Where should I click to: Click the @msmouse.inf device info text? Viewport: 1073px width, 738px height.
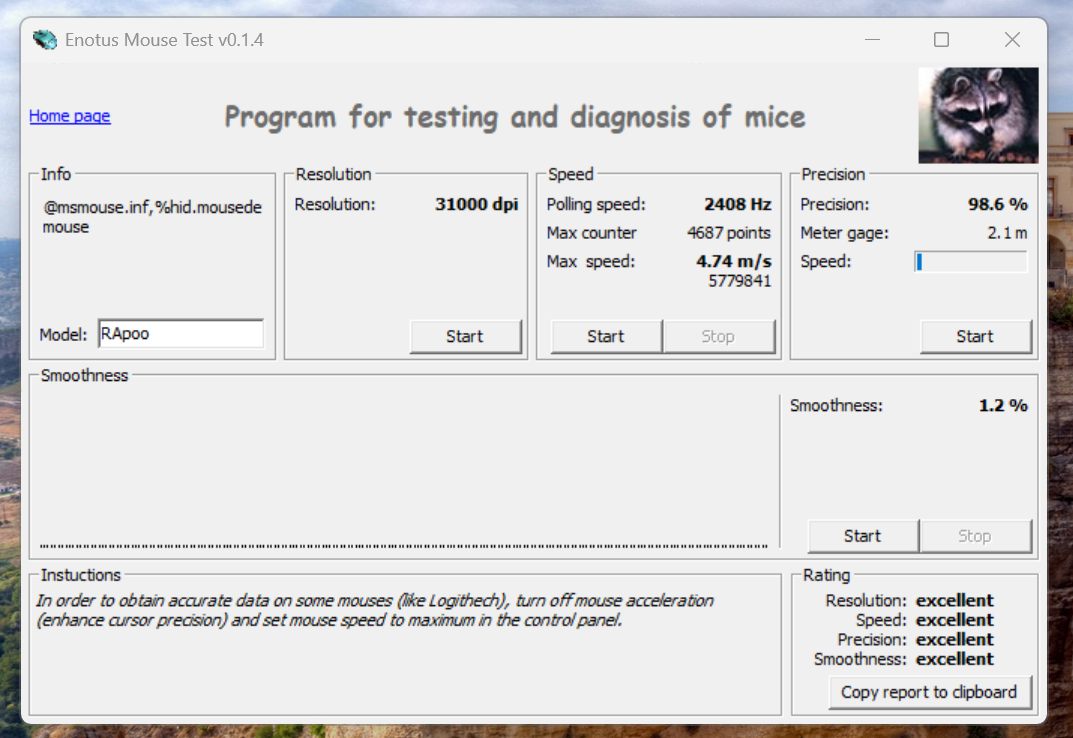coord(152,216)
